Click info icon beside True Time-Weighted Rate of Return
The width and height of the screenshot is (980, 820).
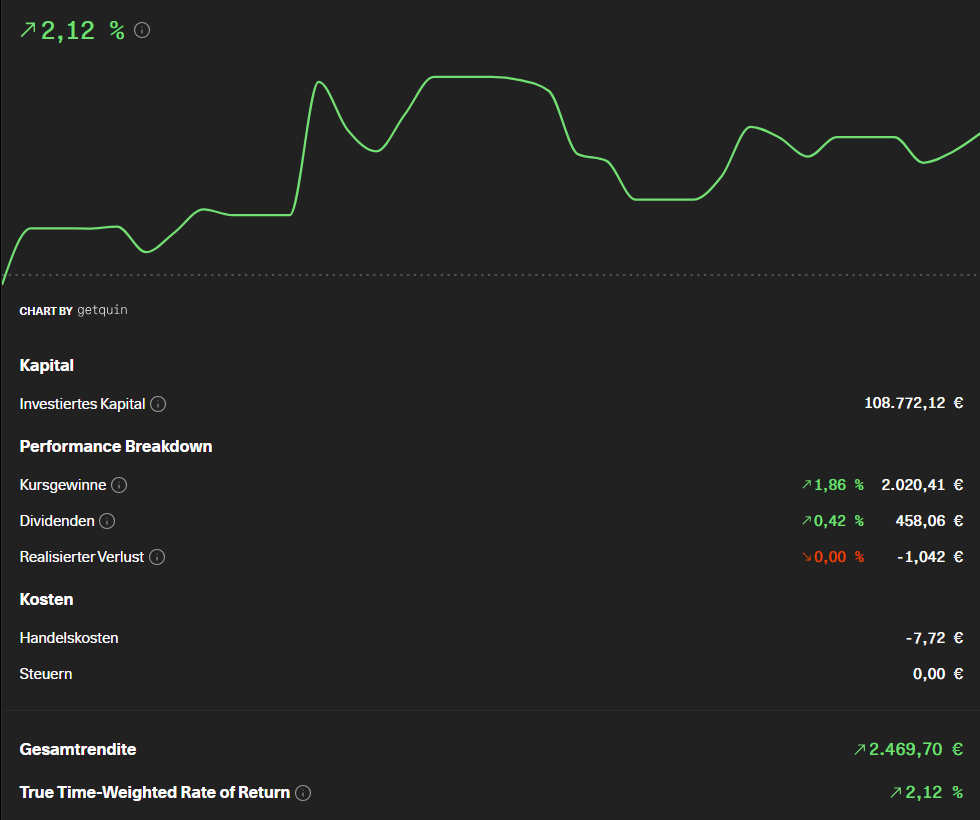(x=302, y=793)
